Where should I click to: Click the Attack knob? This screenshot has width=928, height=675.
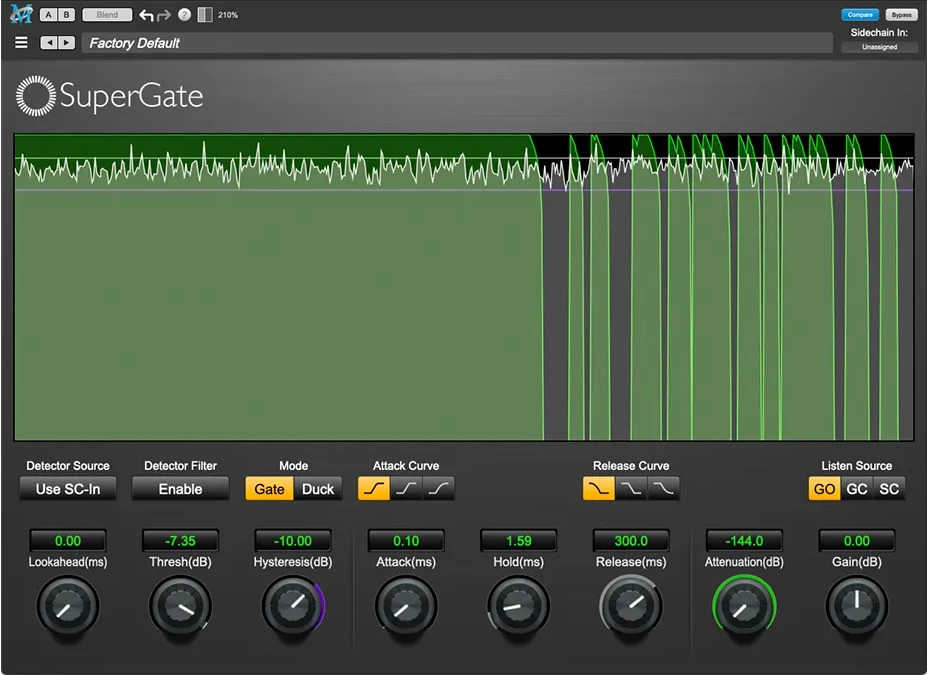pos(406,606)
